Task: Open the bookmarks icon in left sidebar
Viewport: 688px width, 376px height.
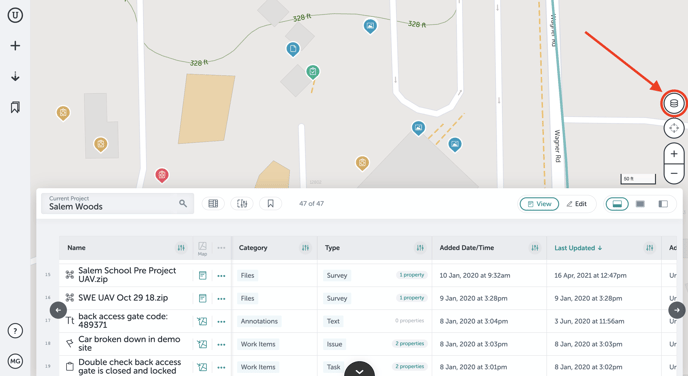Action: (15, 107)
